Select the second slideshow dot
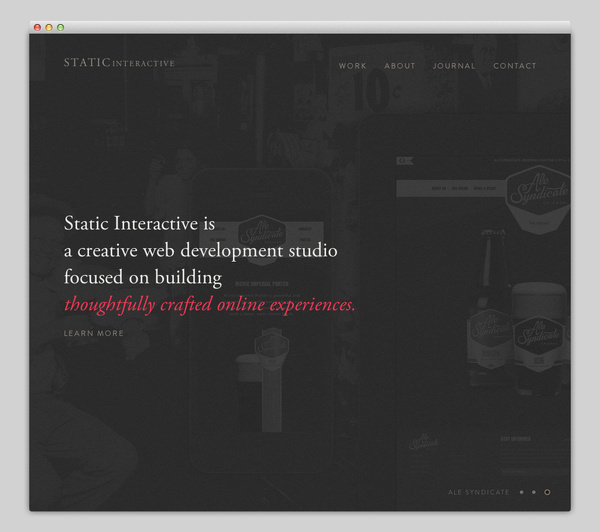Screen dimensions: 600x532 (x=534, y=492)
